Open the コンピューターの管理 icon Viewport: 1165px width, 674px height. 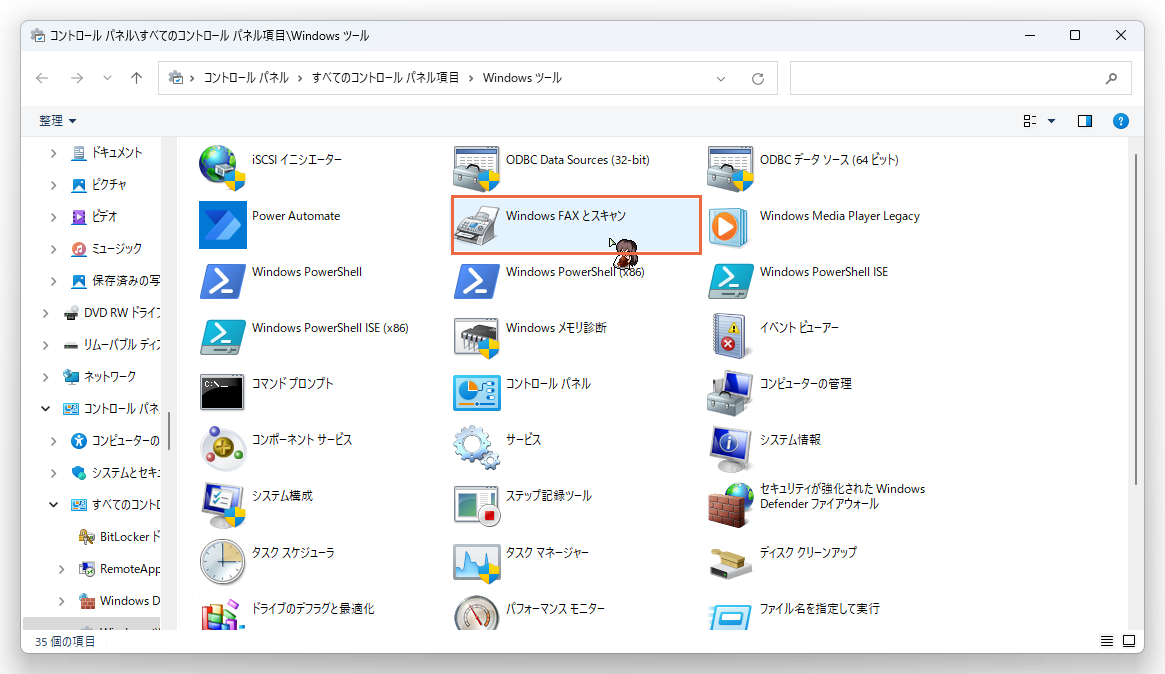click(730, 392)
